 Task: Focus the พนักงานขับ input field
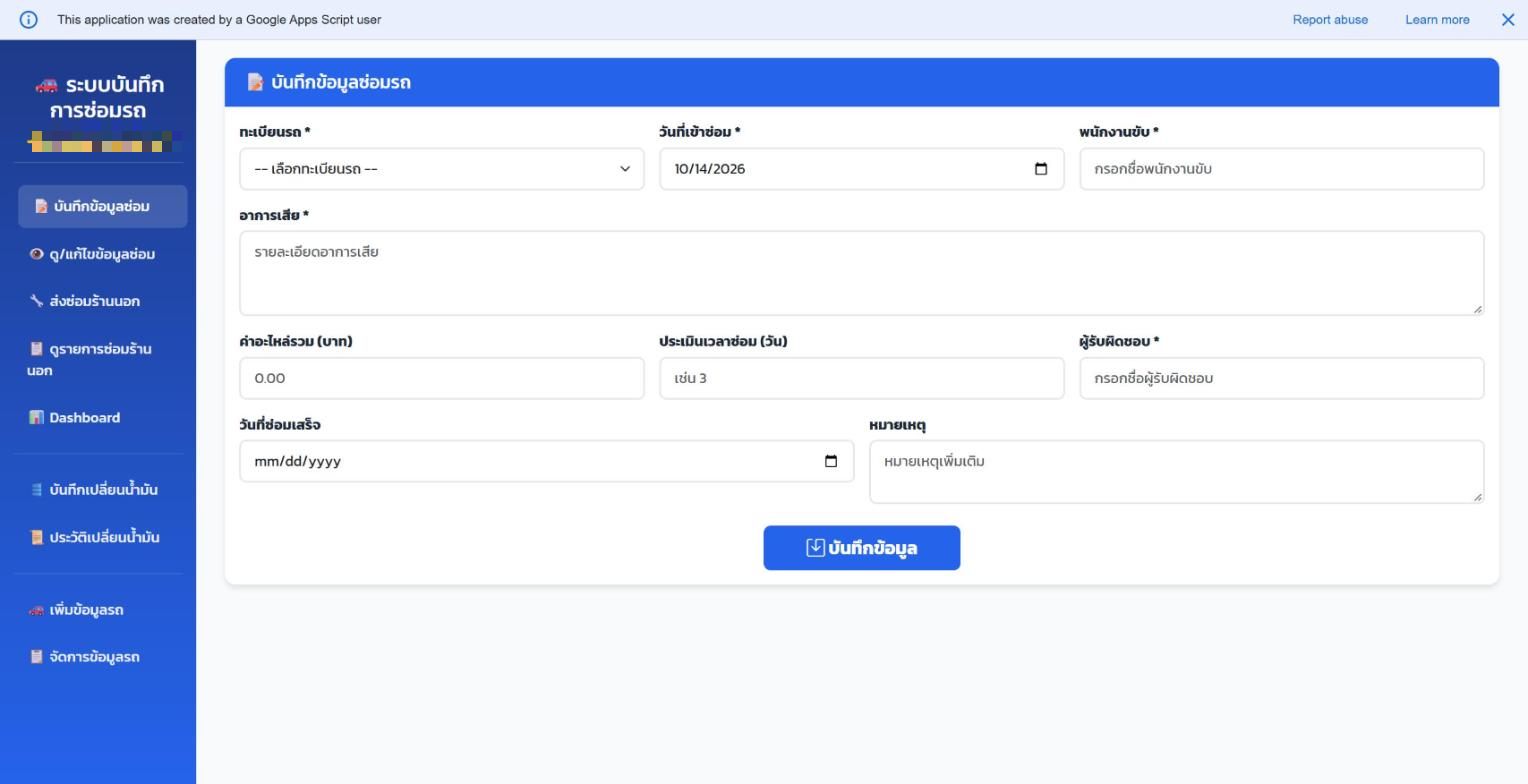click(x=1281, y=169)
